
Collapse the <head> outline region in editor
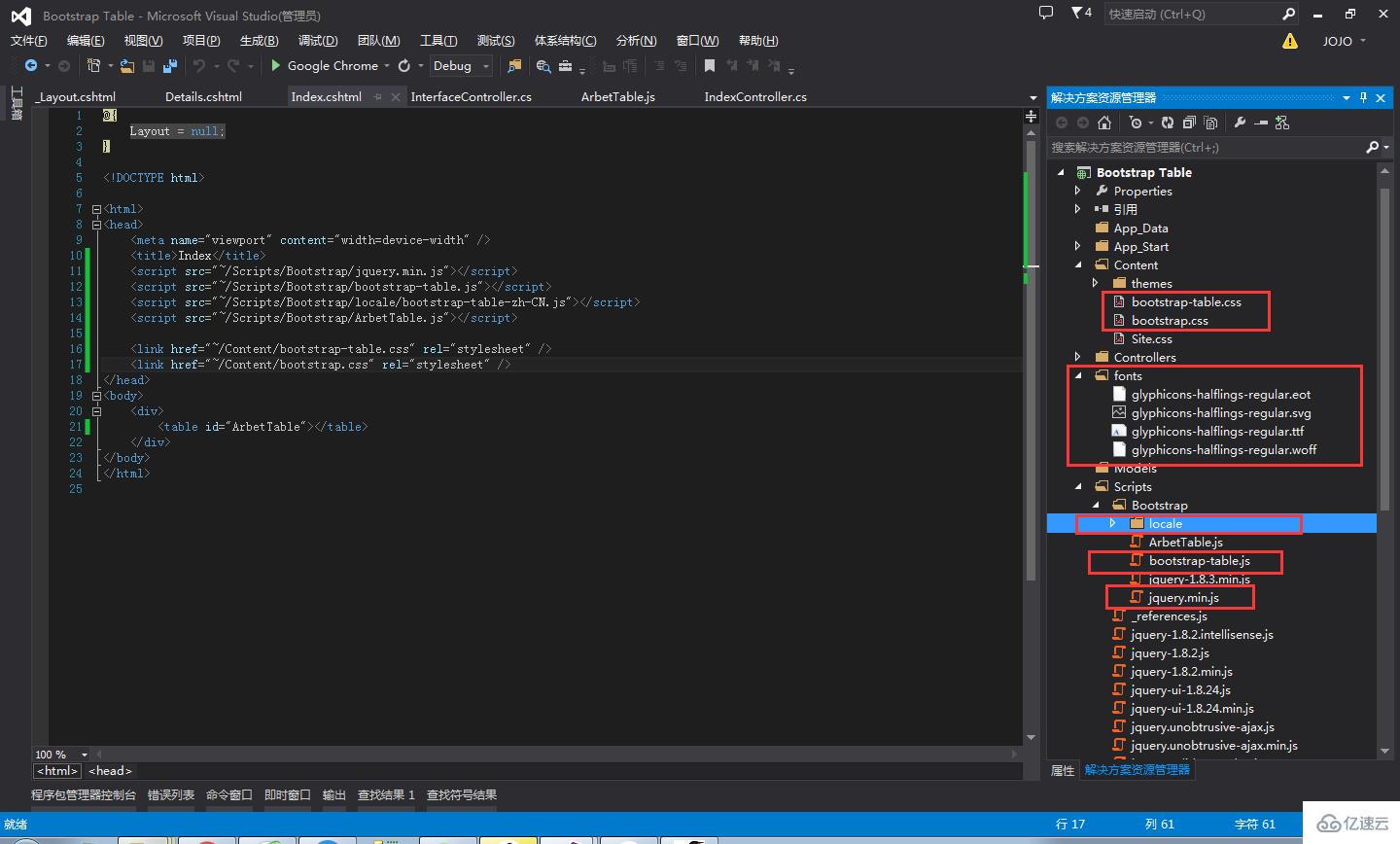tap(96, 225)
